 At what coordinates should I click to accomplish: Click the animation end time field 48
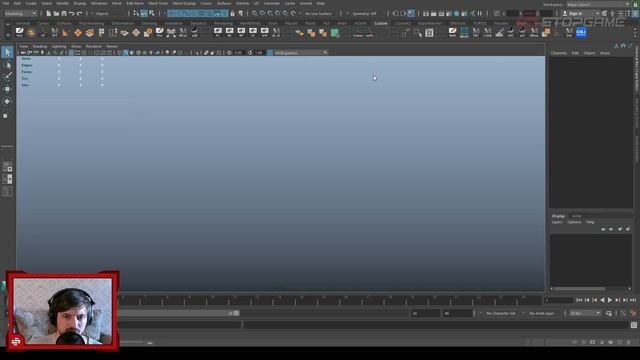pyautogui.click(x=457, y=313)
